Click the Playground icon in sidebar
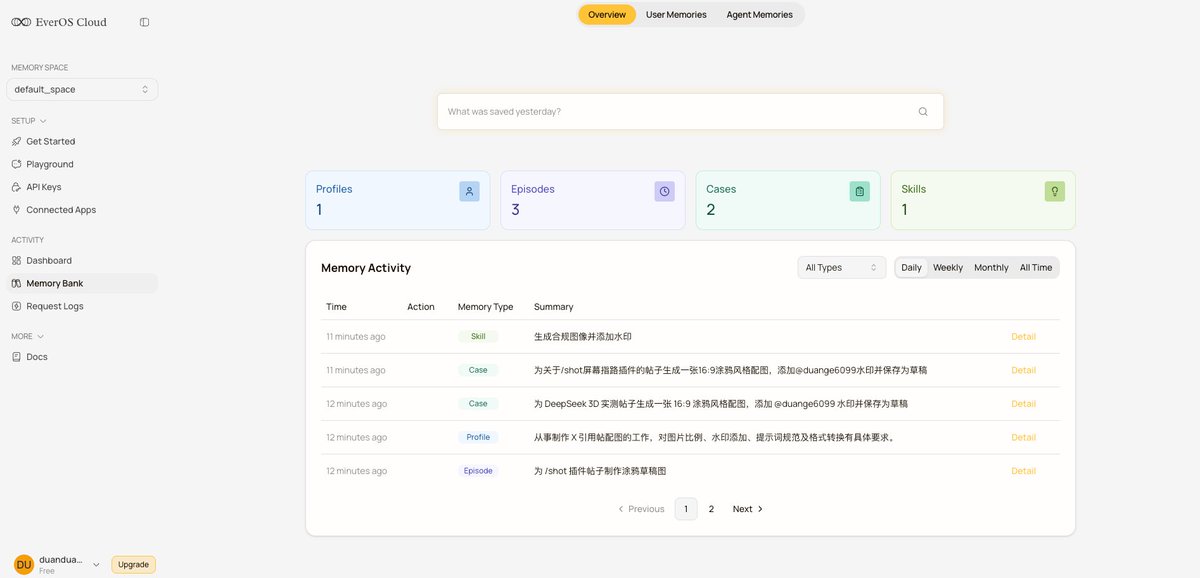Viewport: 1200px width, 578px height. click(x=16, y=164)
